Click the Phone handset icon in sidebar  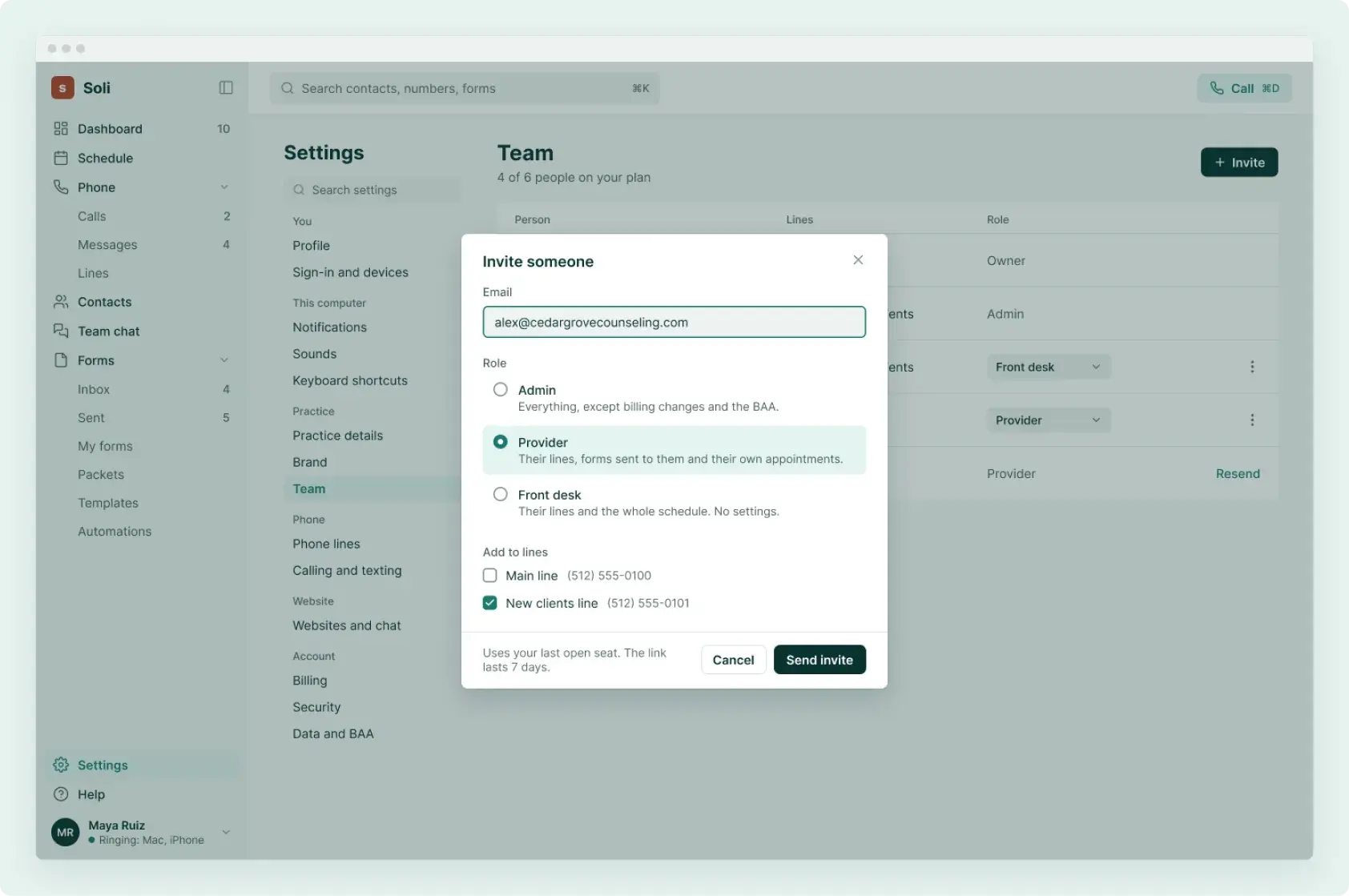[61, 187]
